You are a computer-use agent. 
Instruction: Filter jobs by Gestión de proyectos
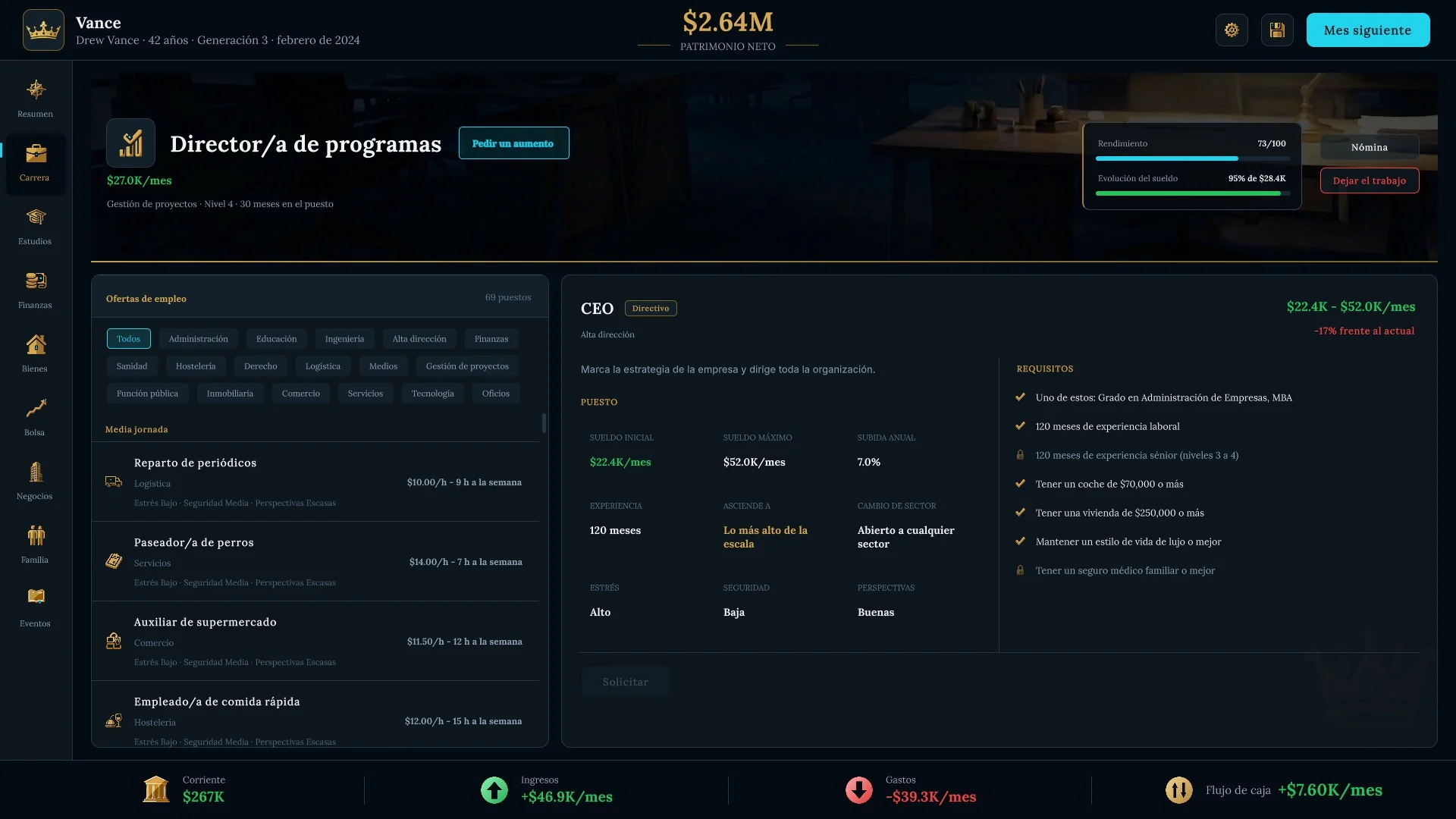(467, 366)
